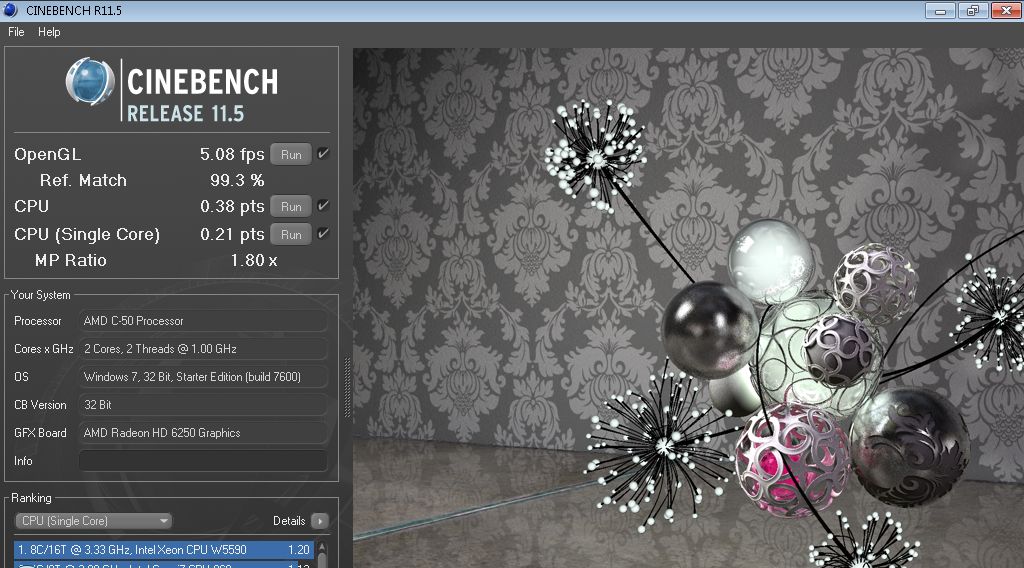
Task: Select ranking entry Intel Xeon CPU W5590
Action: point(164,550)
